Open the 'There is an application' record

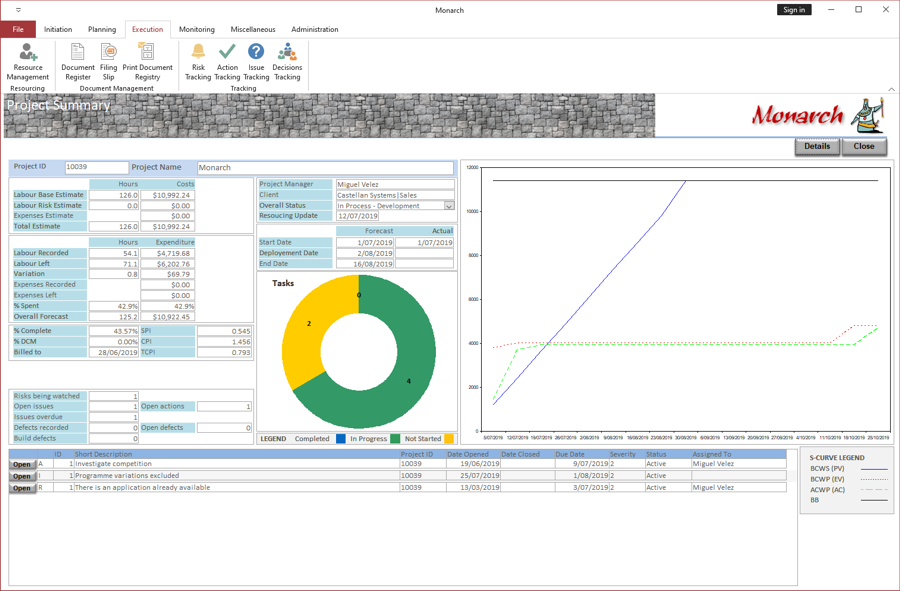tap(22, 488)
